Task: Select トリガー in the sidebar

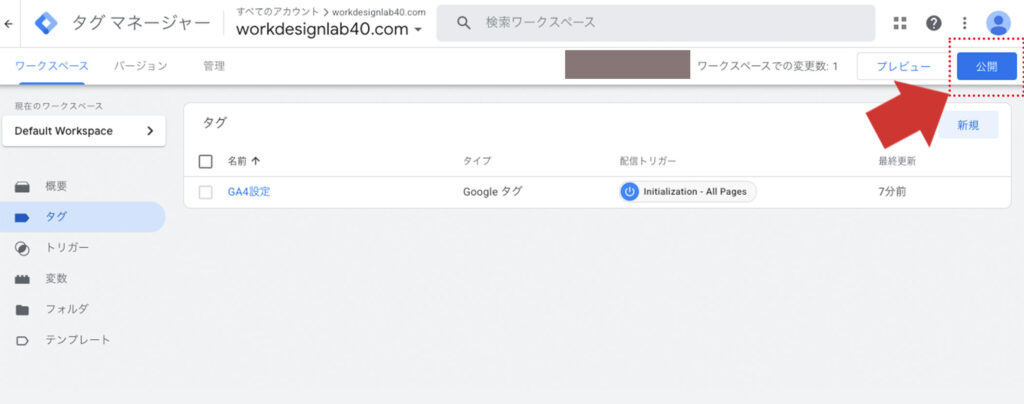Action: (x=67, y=247)
